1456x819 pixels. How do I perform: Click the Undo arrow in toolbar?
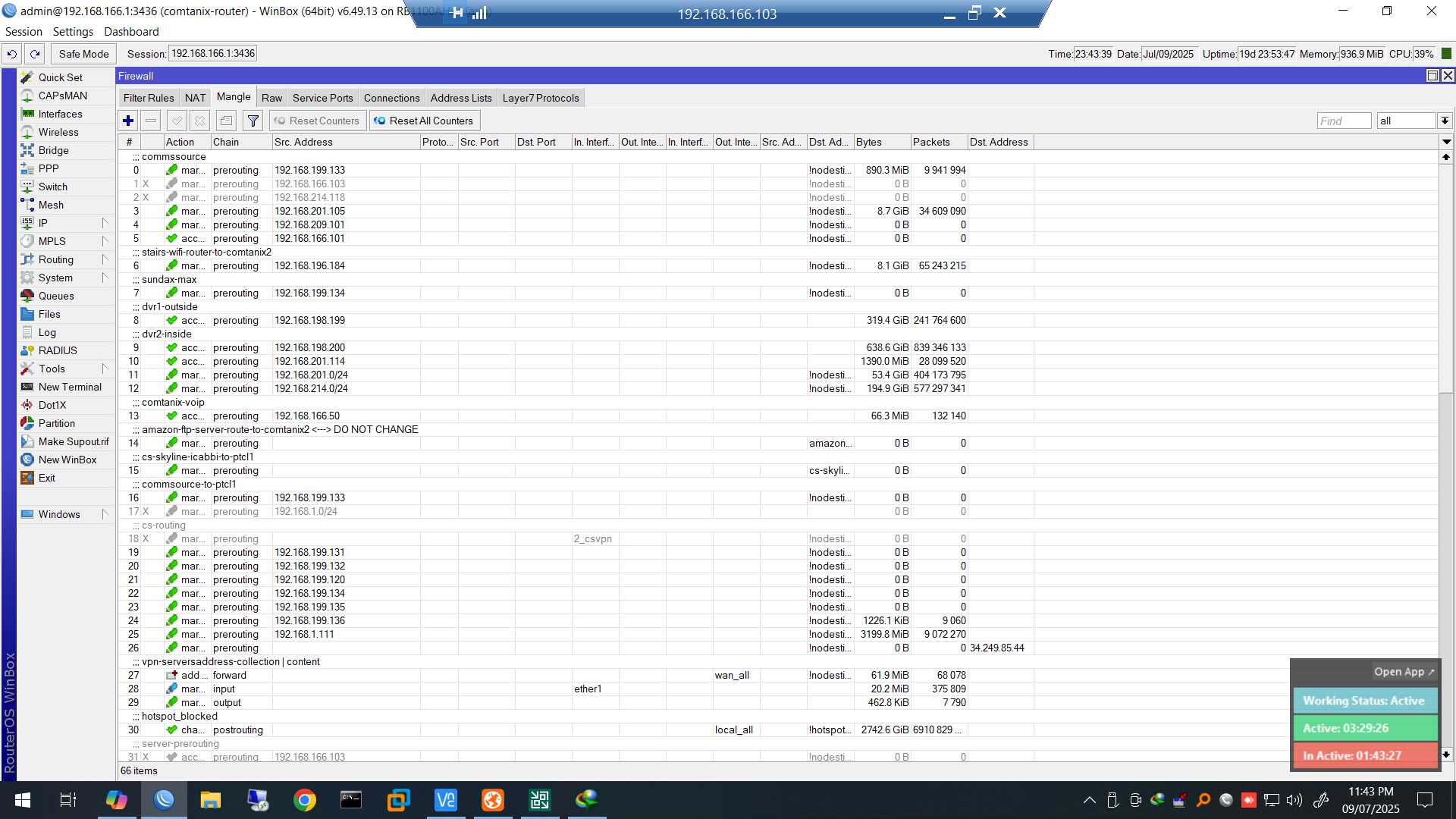(12, 54)
